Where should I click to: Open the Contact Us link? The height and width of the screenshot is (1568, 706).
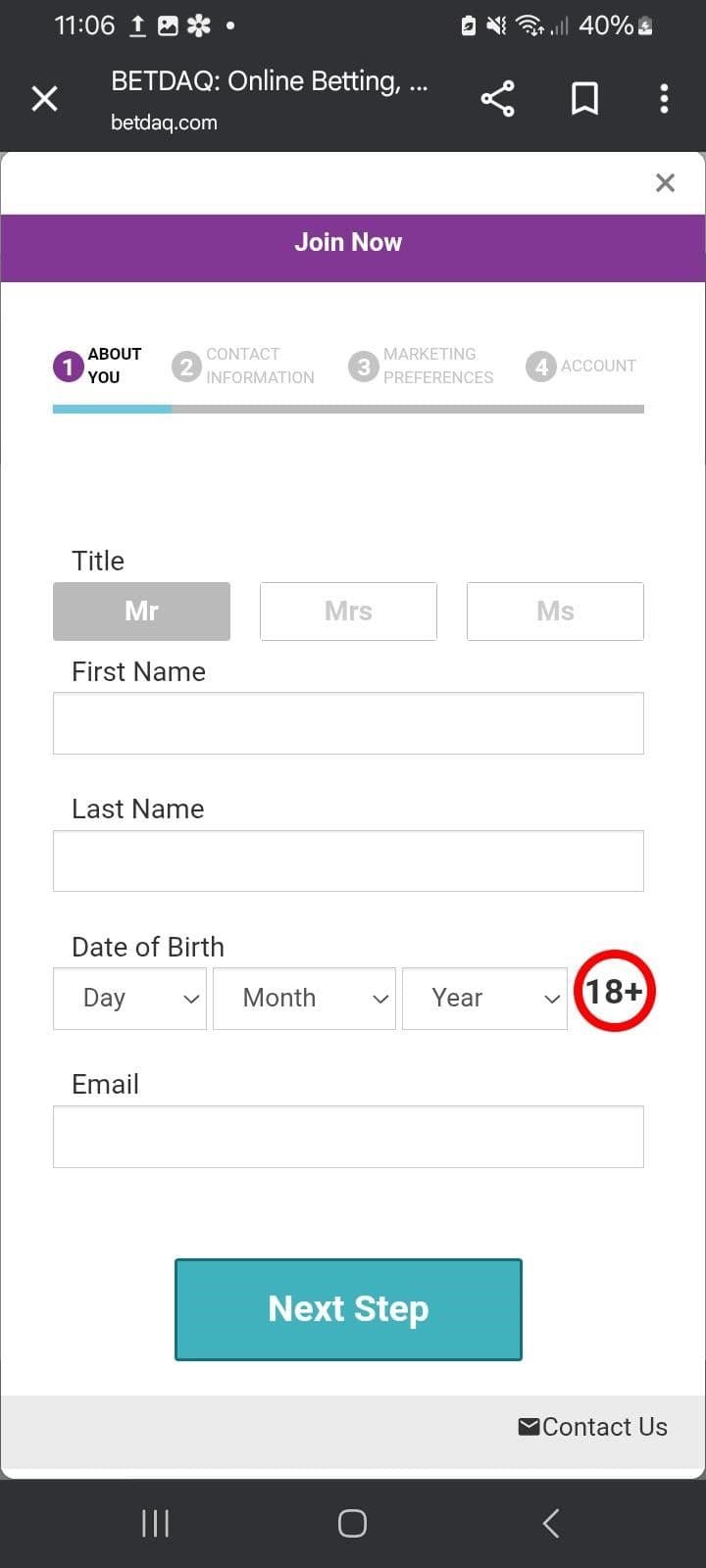[x=605, y=1426]
